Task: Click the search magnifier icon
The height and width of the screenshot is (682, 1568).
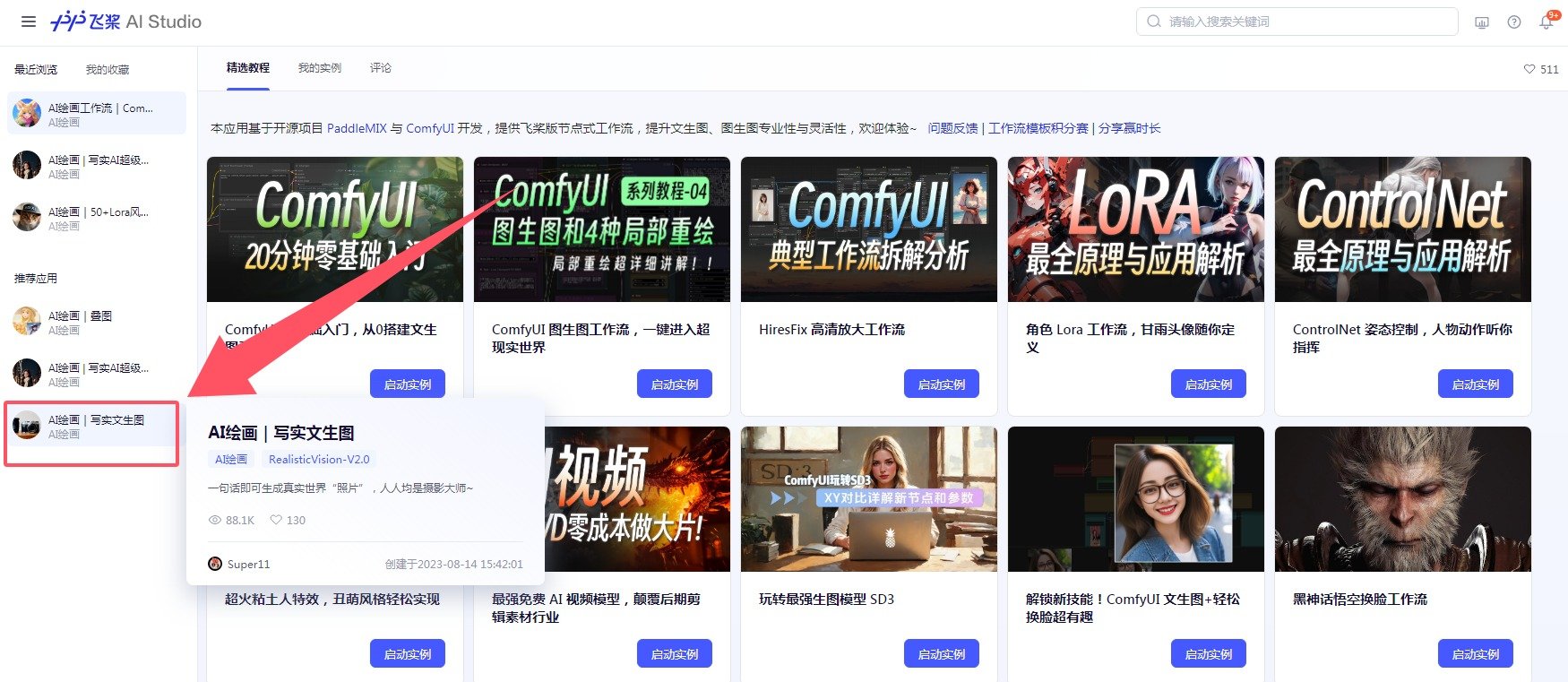Action: tap(1154, 22)
